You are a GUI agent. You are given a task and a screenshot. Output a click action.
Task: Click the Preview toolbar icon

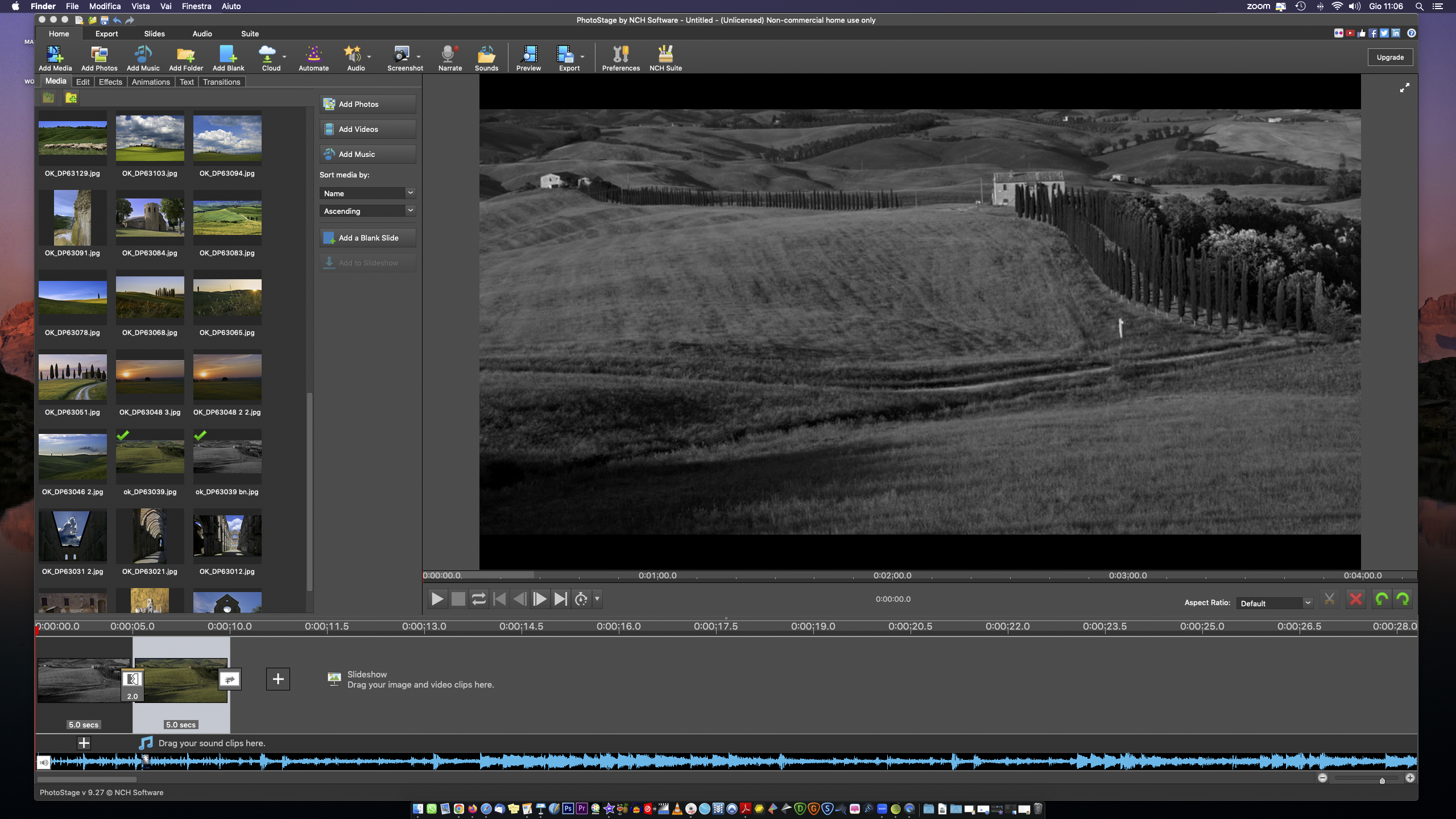(x=528, y=57)
